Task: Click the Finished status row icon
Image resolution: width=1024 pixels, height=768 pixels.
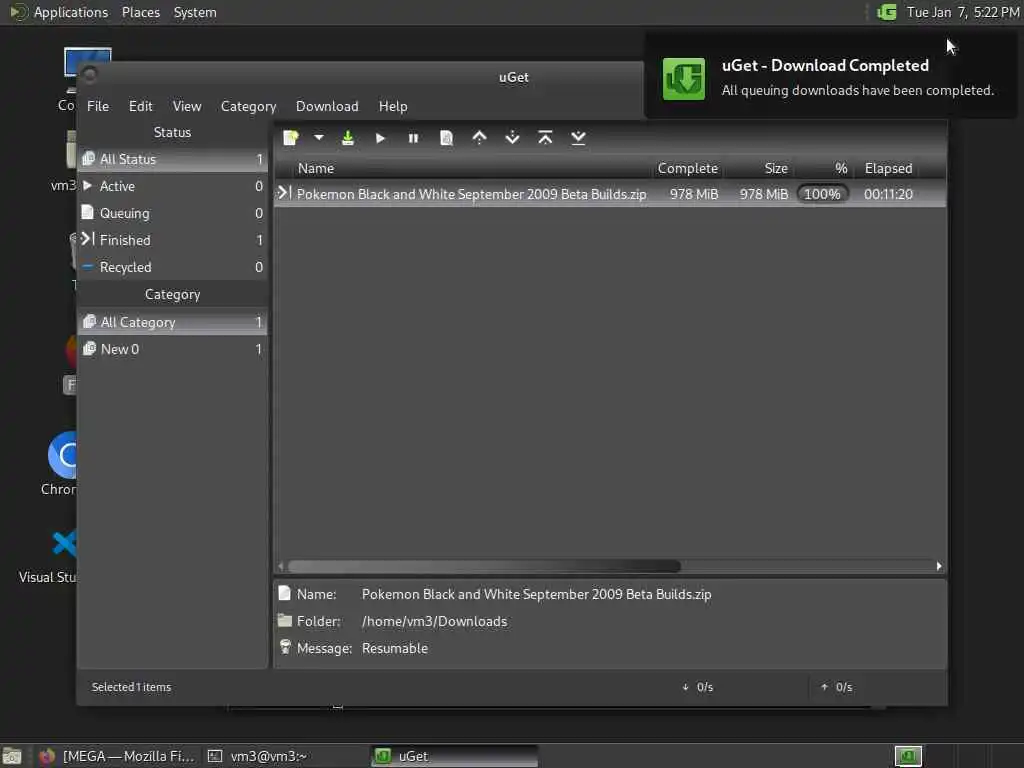Action: click(88, 239)
